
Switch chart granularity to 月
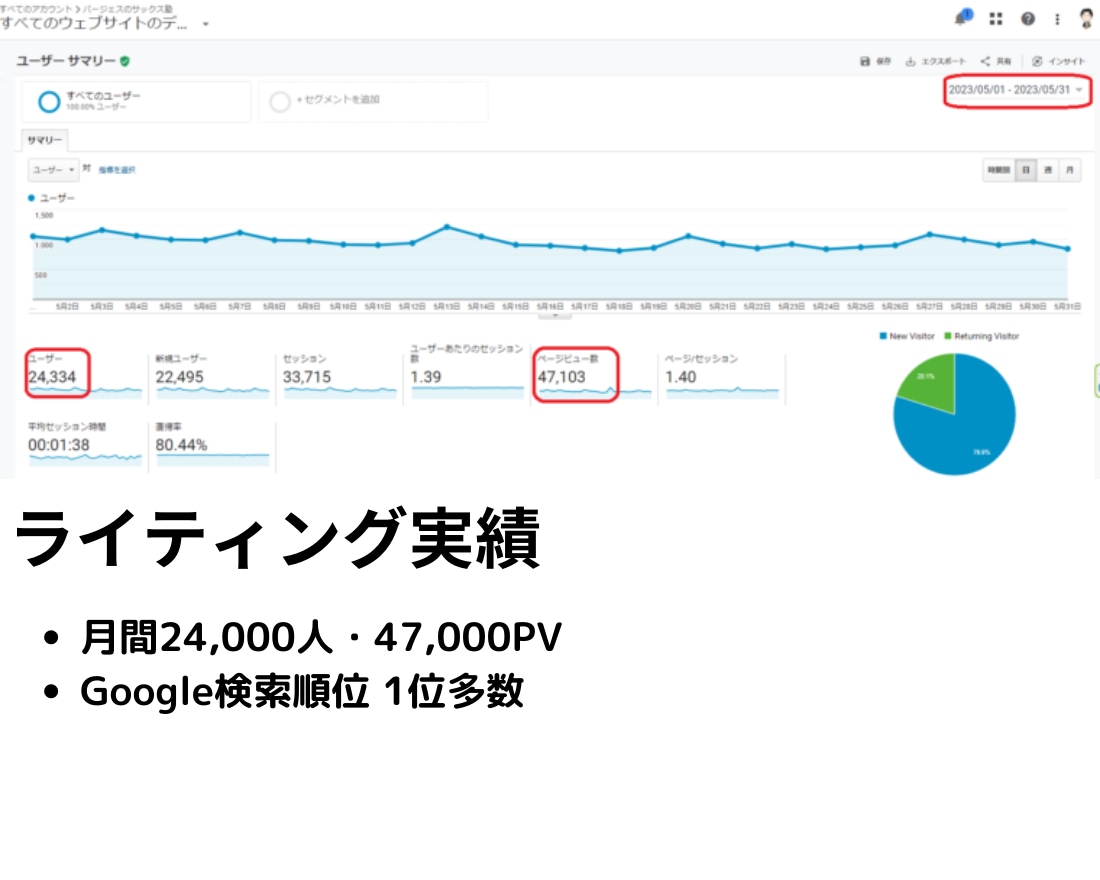[1070, 170]
